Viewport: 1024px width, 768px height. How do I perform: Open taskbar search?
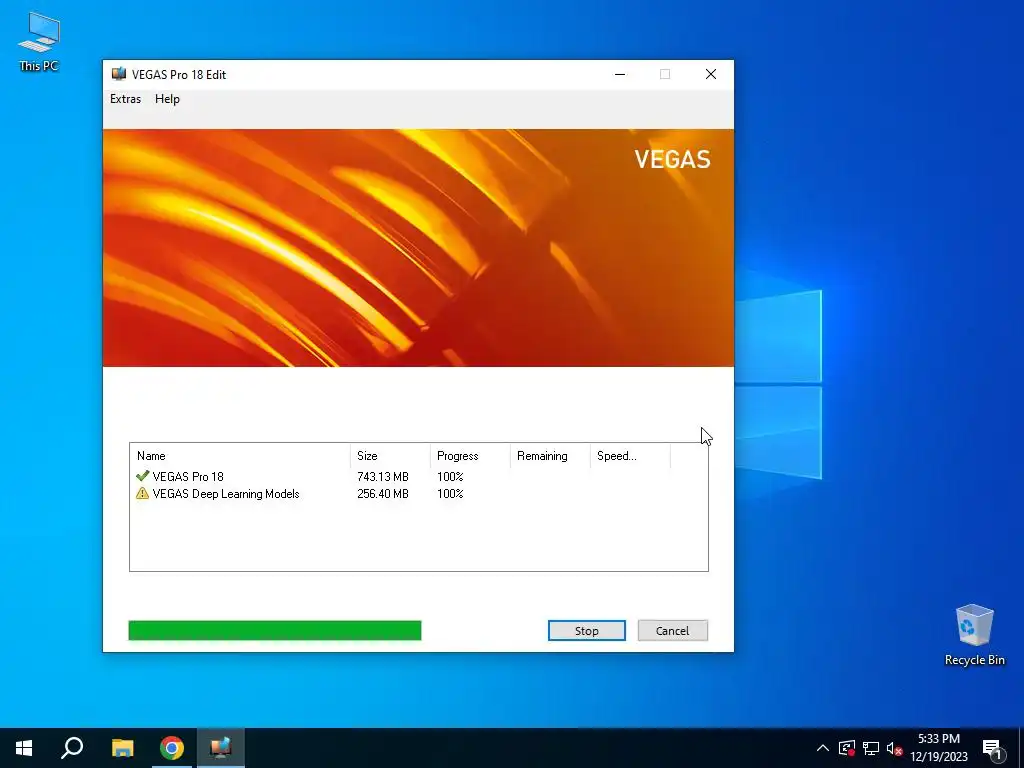72,748
